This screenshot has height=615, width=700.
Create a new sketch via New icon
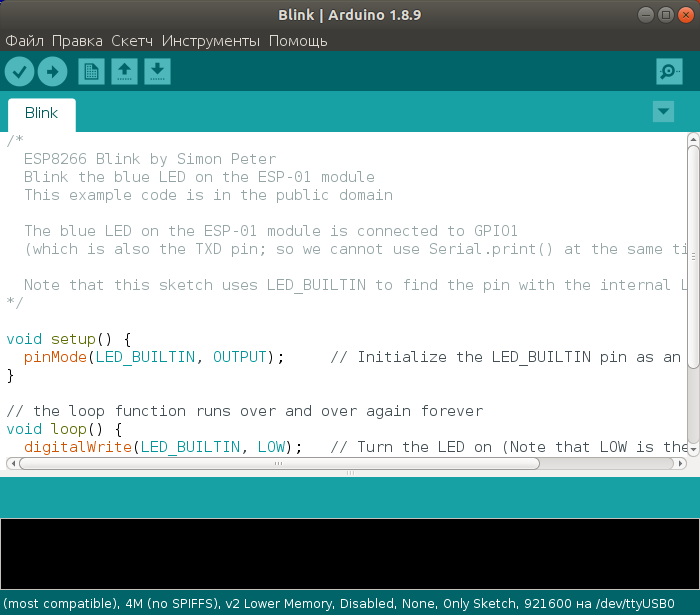tap(92, 71)
